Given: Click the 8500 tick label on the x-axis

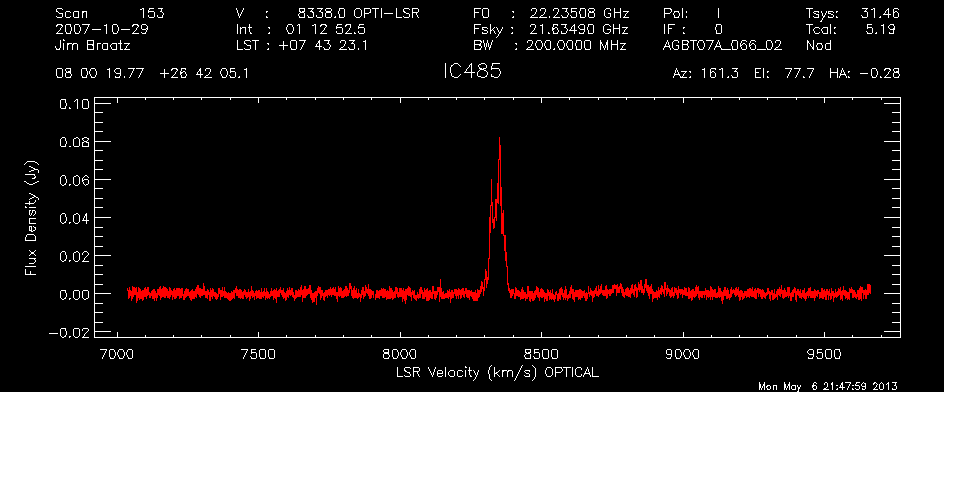Looking at the screenshot, I should (x=540, y=355).
